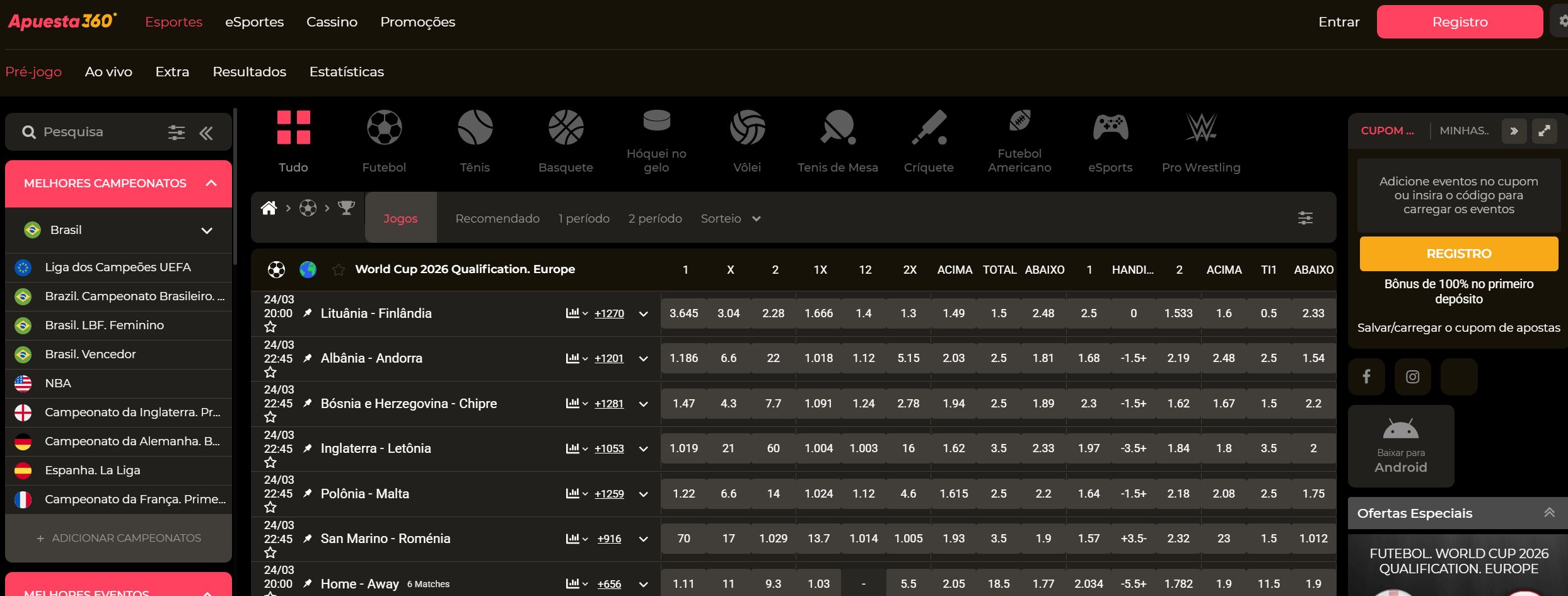This screenshot has height=596, width=1568.
Task: Click Baixar para Android tile
Action: click(1400, 446)
